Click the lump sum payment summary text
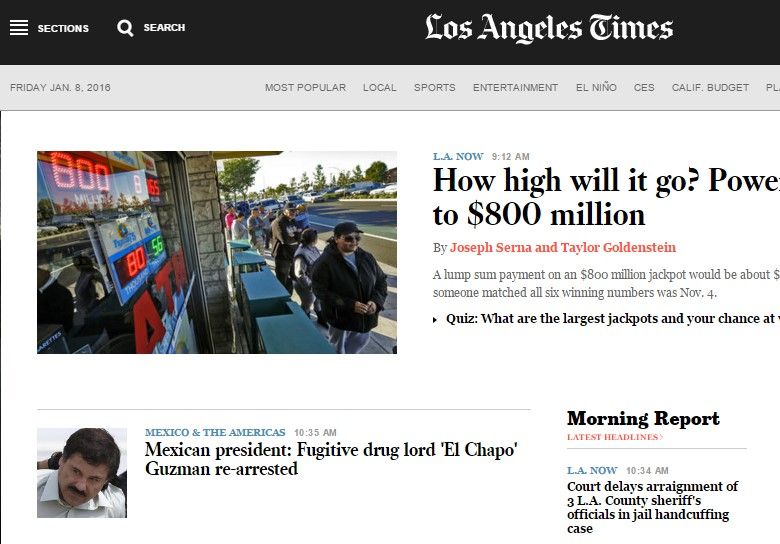Viewport: 780px width, 544px height. [606, 283]
